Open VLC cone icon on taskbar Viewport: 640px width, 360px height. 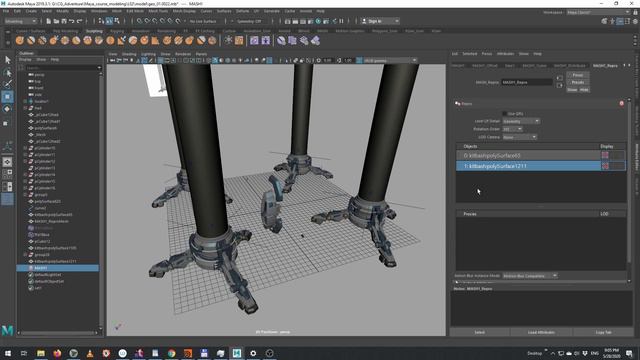(x=90, y=353)
